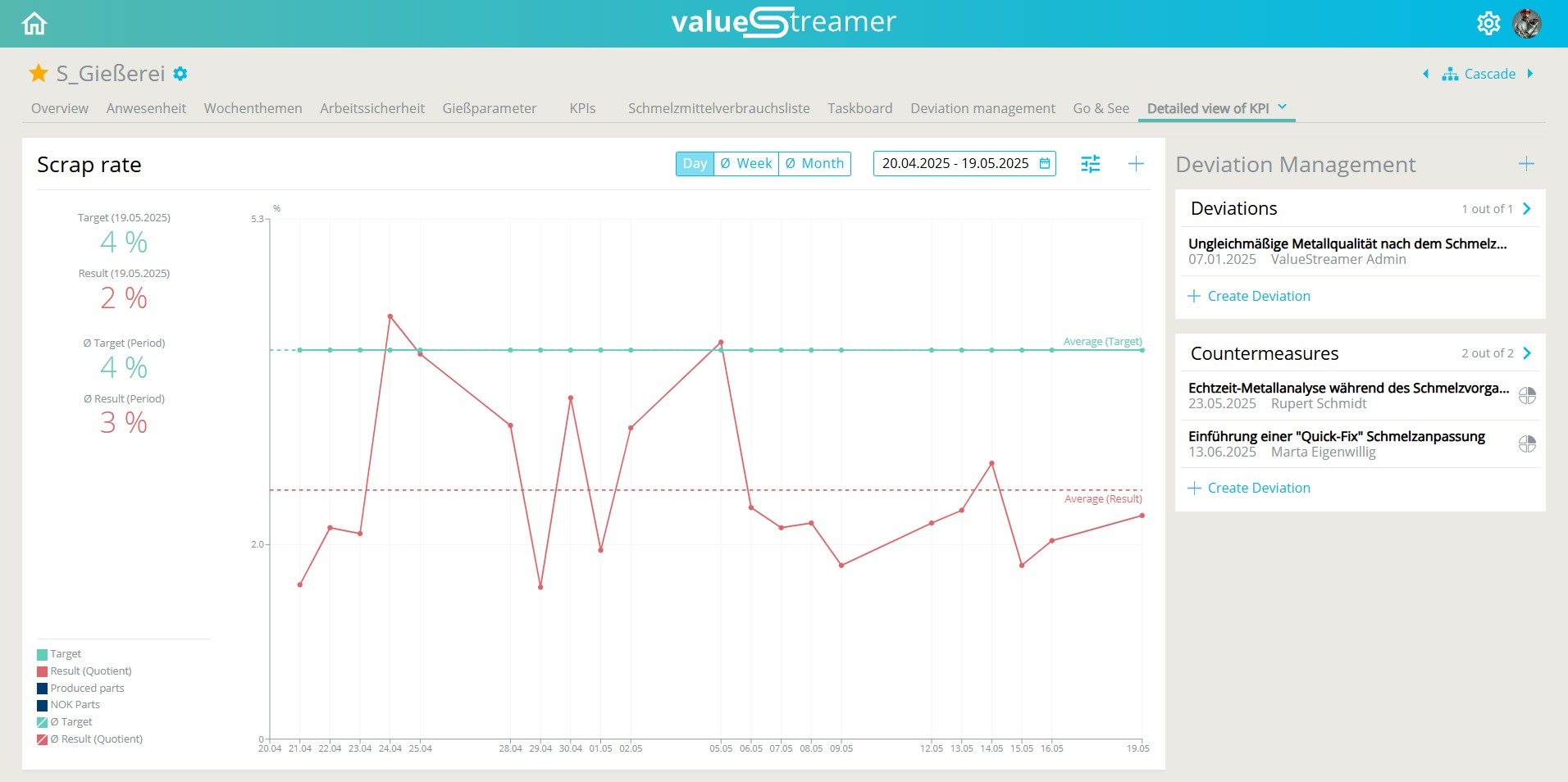Screen dimensions: 1568x782
Task: Click Create Deviation under Deviations
Action: coord(1258,296)
